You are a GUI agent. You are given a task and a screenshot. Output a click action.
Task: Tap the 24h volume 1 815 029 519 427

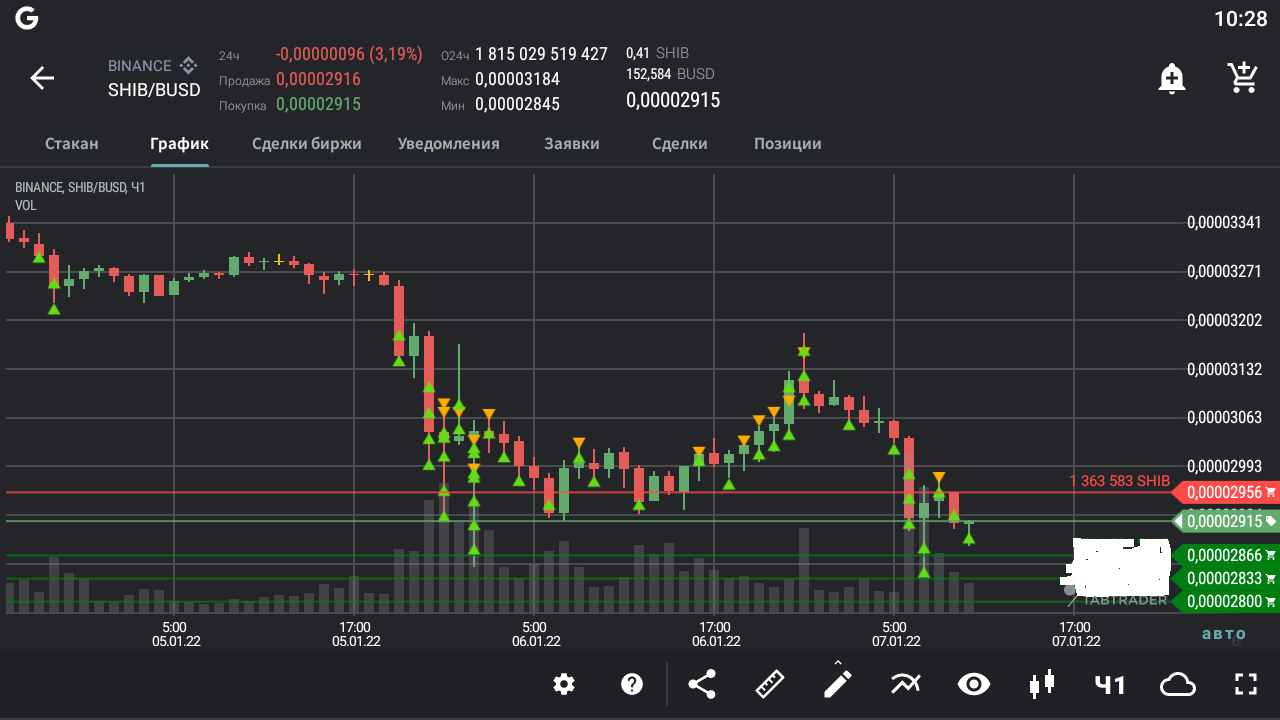tap(541, 54)
